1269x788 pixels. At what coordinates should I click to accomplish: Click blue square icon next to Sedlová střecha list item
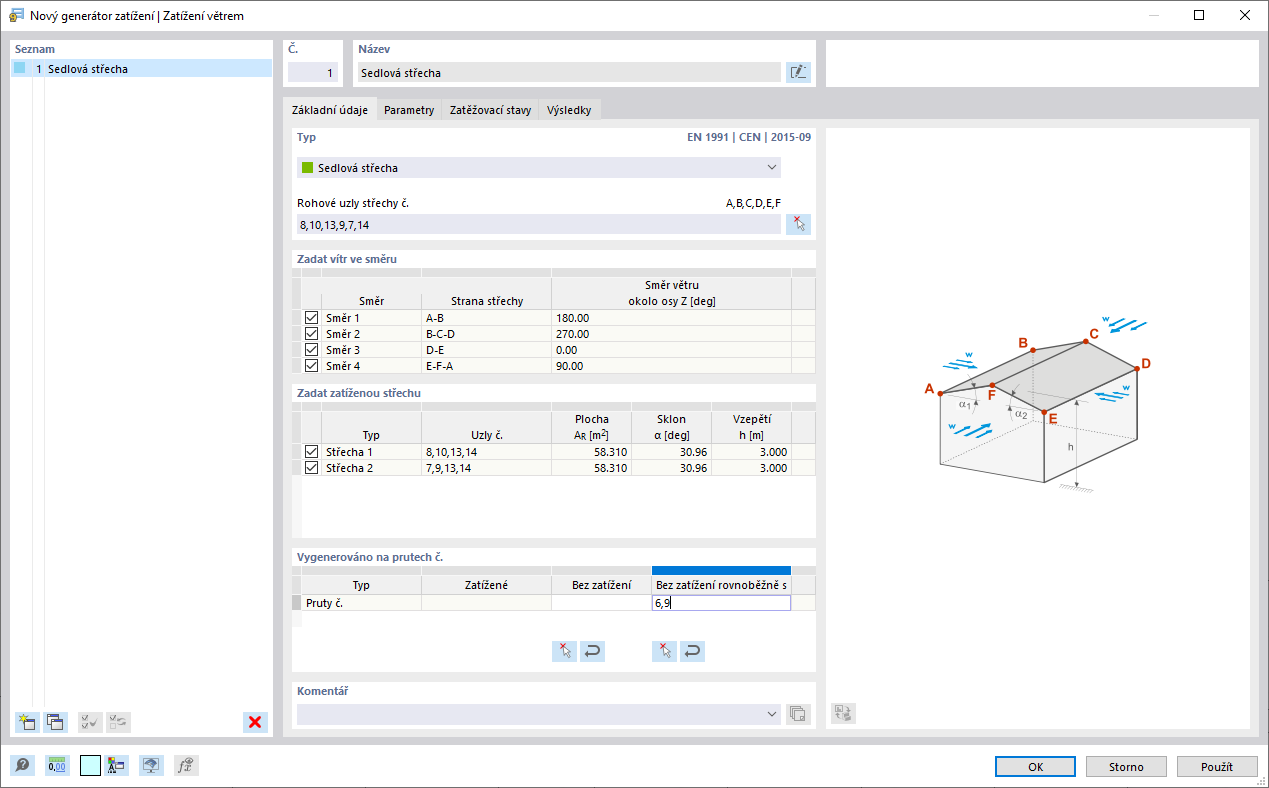tap(20, 69)
